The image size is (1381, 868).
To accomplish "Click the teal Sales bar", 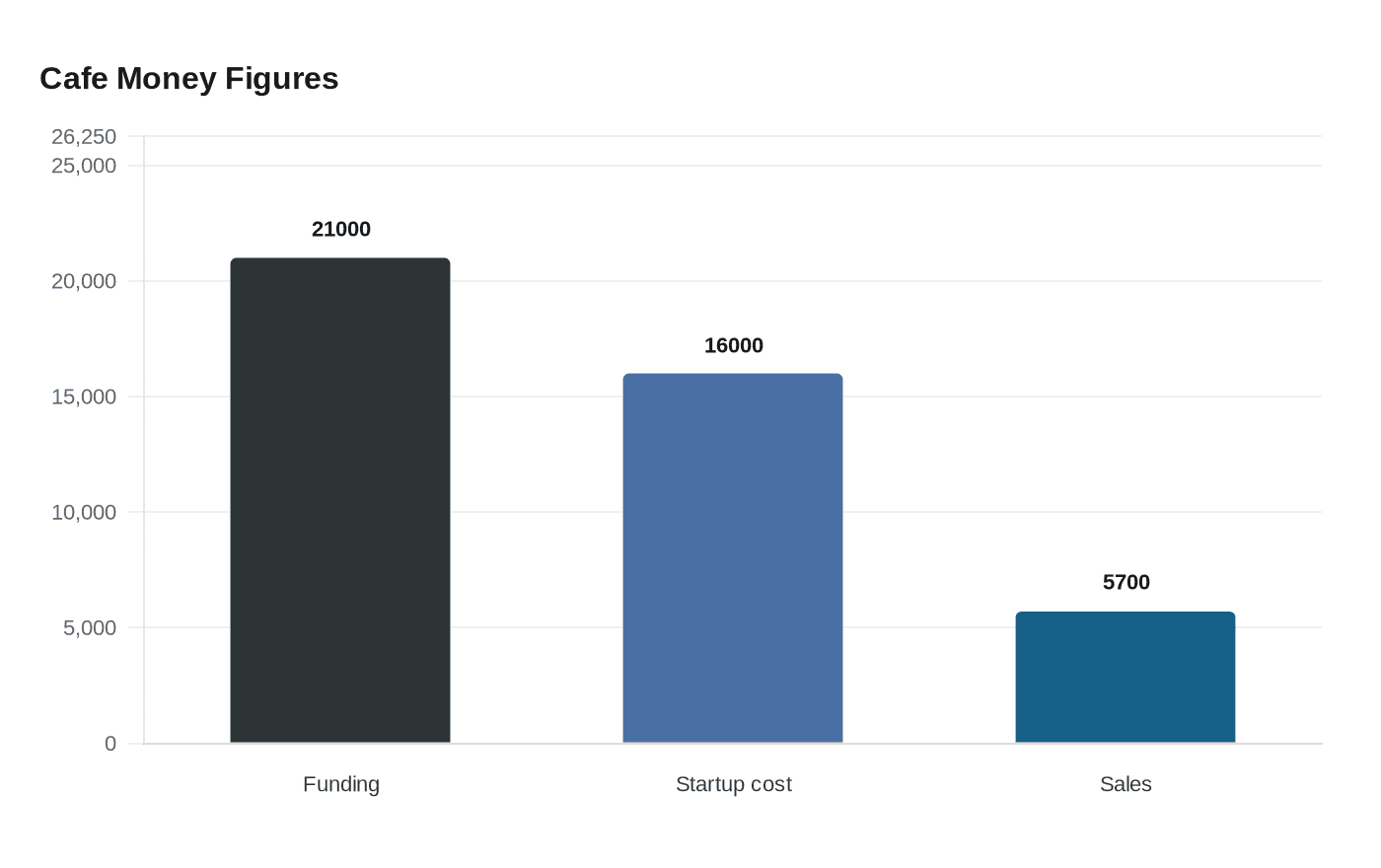I will click(x=1126, y=677).
